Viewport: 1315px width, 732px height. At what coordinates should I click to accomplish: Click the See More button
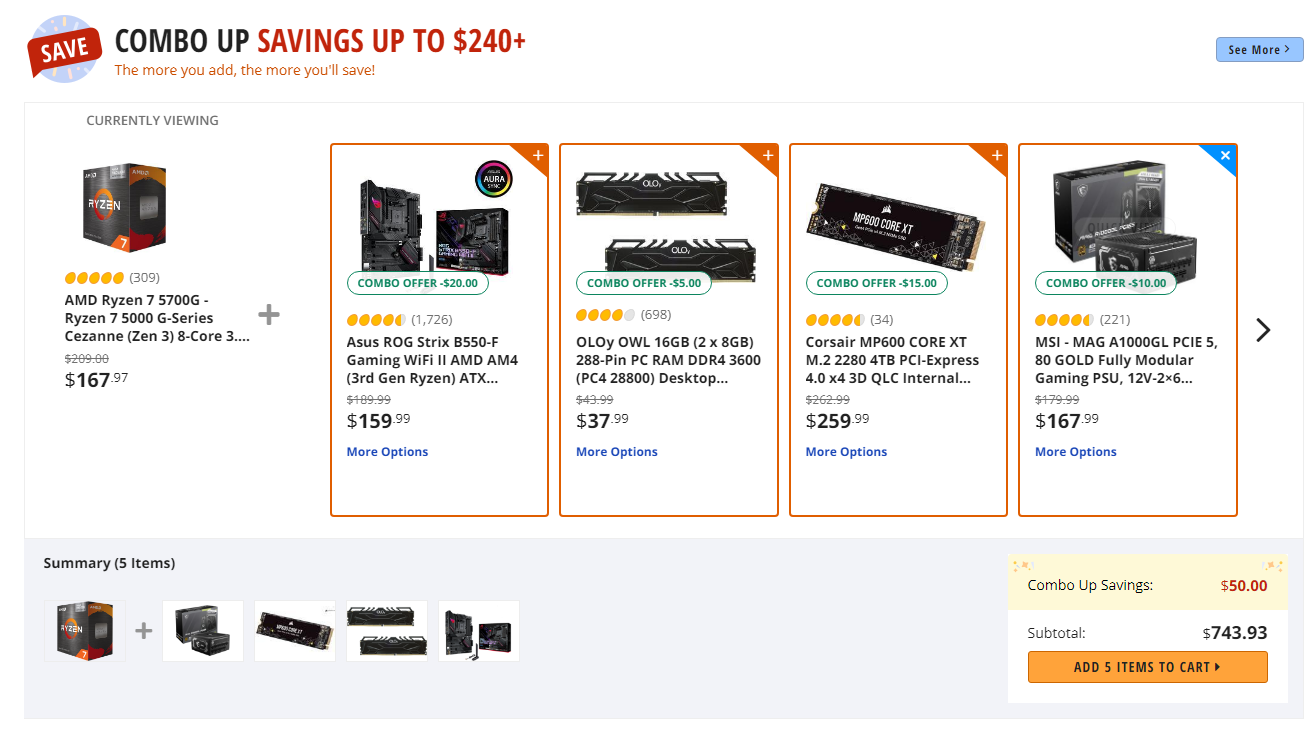pyautogui.click(x=1258, y=50)
